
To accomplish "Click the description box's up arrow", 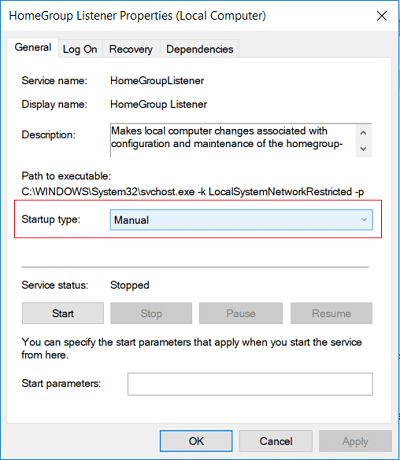I will click(x=363, y=133).
